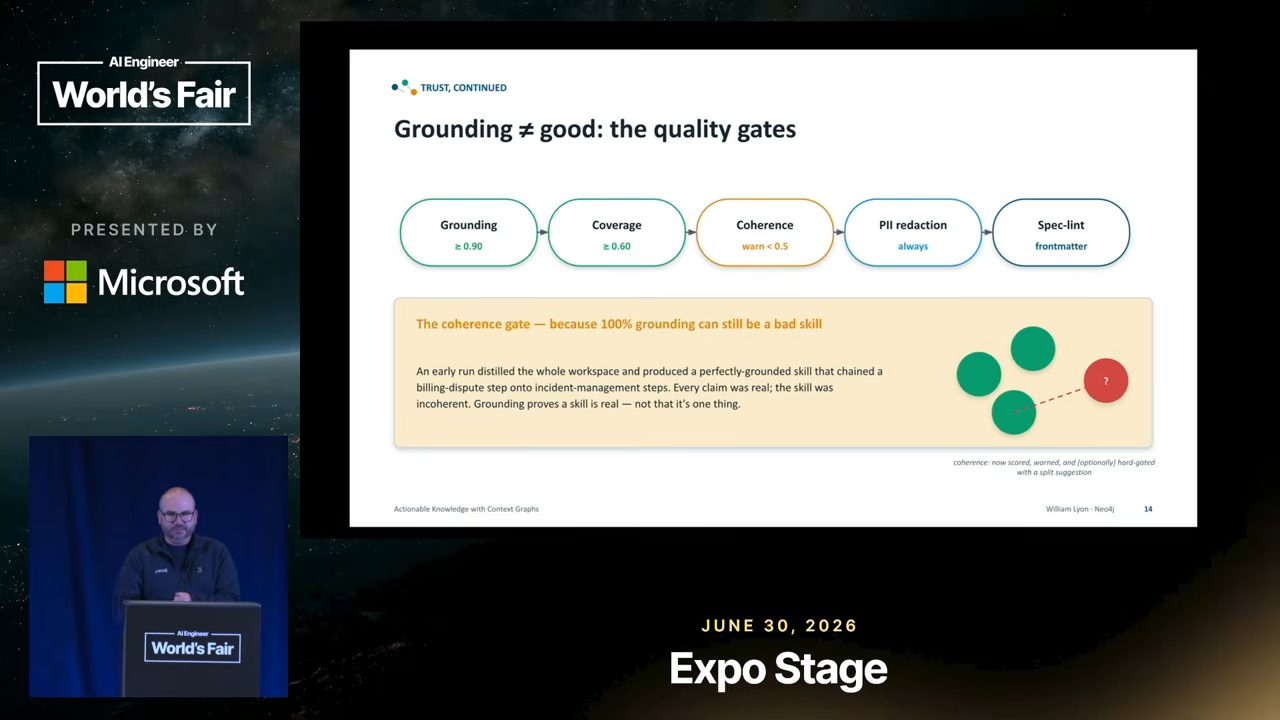Click the 'PRESENTED BY' label
This screenshot has width=1280, height=720.
(x=144, y=230)
